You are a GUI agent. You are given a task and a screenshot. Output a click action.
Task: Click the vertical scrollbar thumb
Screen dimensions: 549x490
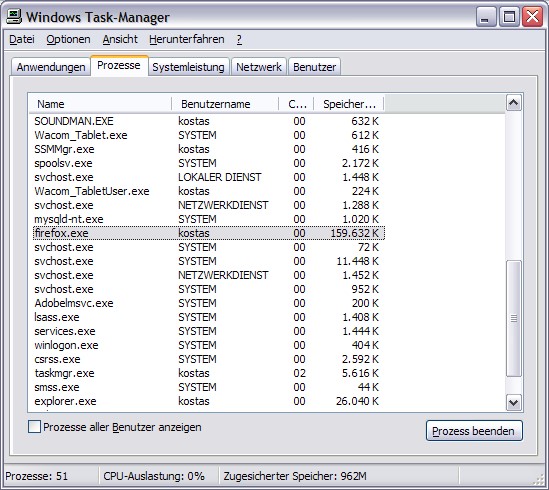pos(514,318)
